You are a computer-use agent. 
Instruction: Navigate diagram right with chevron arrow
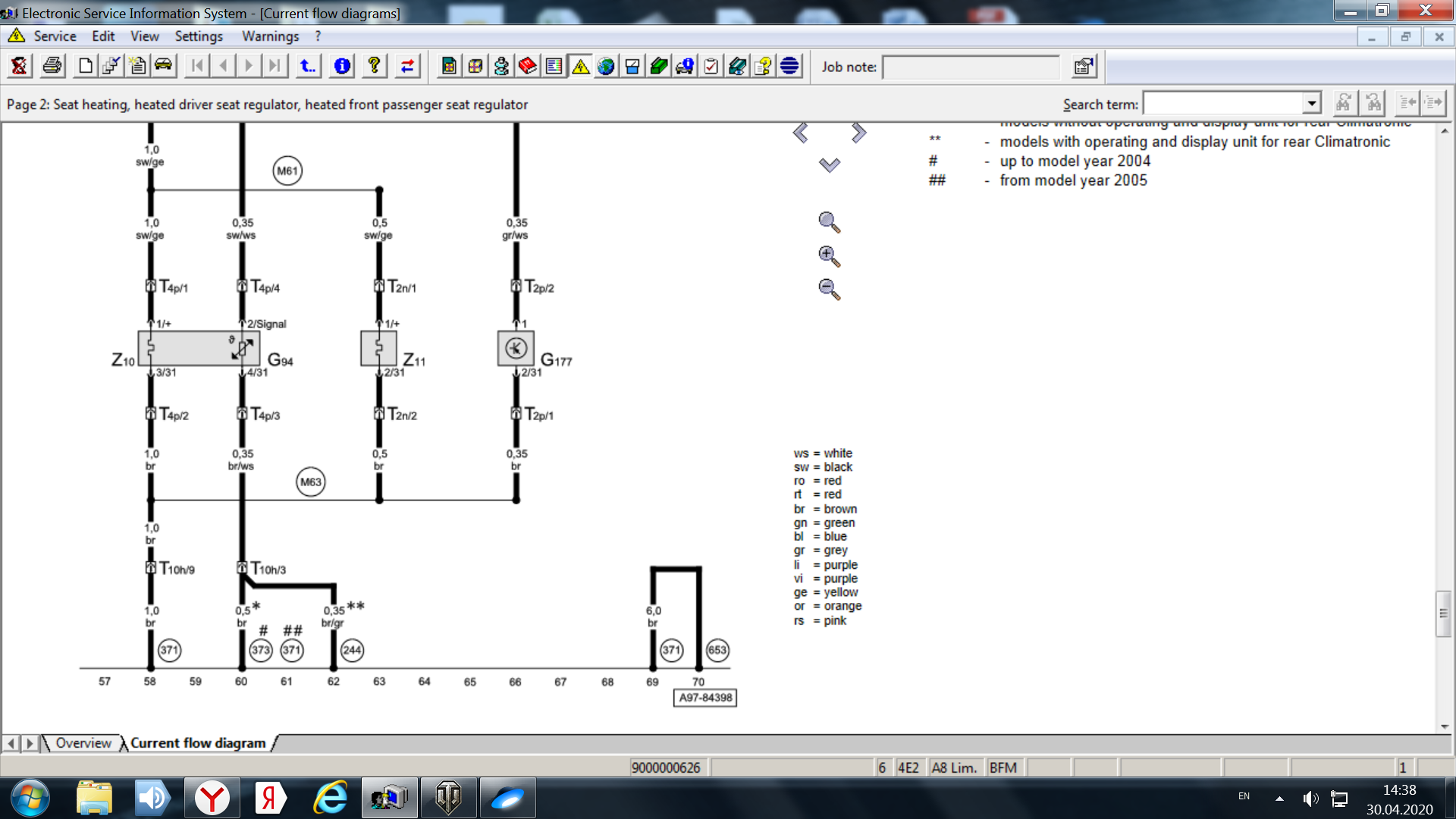click(x=858, y=133)
